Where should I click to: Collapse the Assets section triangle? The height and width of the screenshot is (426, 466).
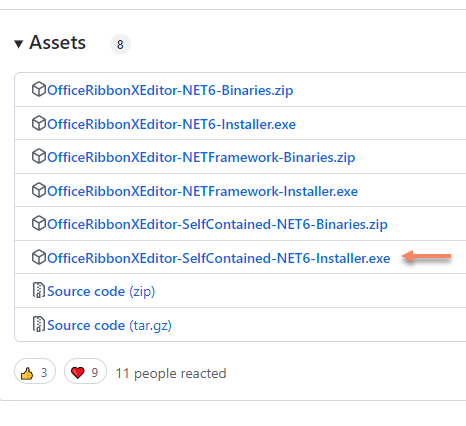19,44
